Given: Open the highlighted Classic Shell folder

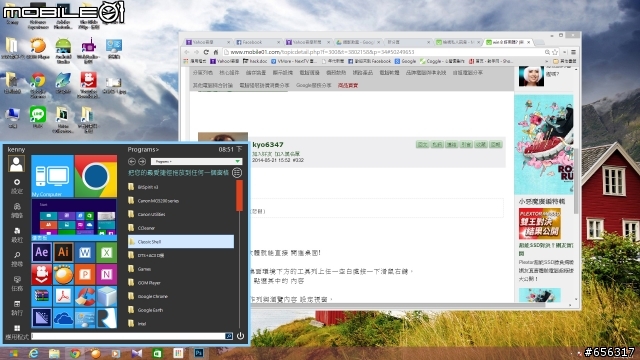Looking at the screenshot, I should (181, 242).
